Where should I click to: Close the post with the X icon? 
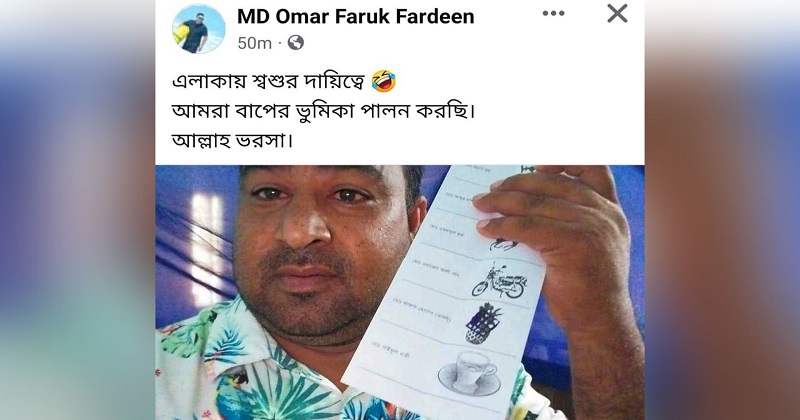[x=617, y=13]
